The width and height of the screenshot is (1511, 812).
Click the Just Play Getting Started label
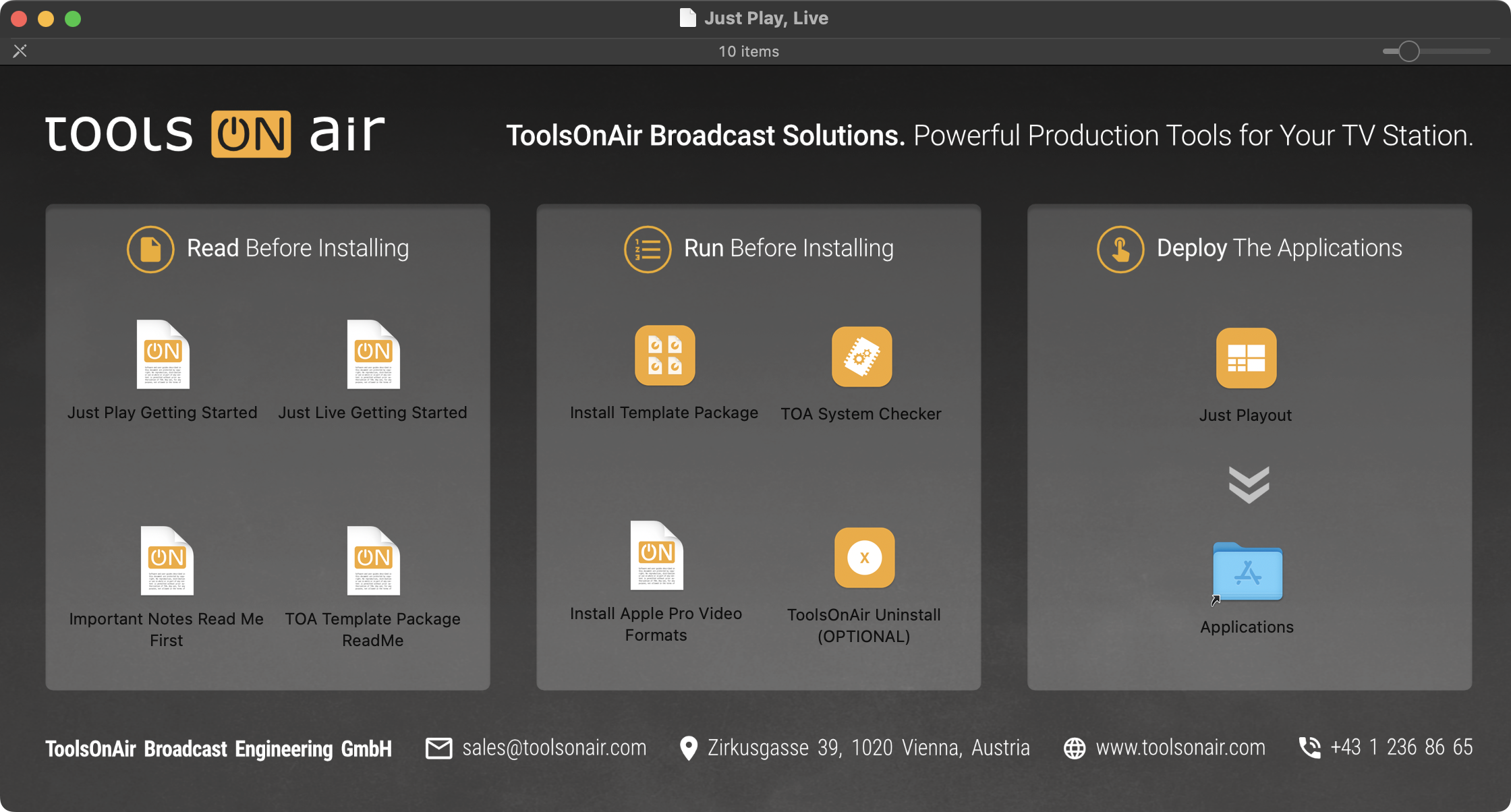[163, 413]
